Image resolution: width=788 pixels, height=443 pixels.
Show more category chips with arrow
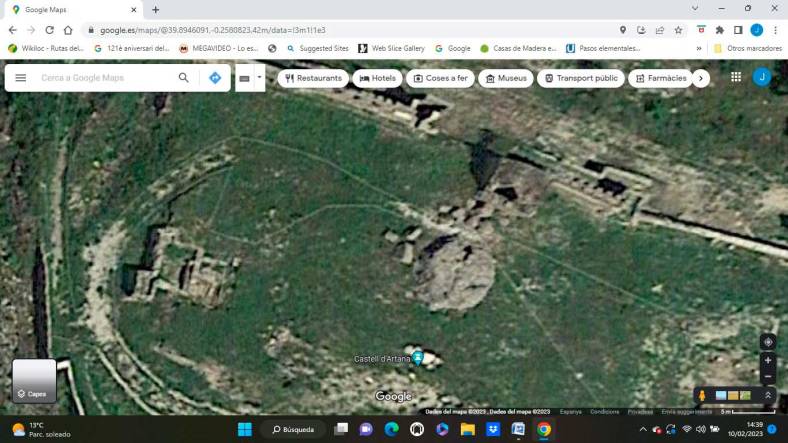[701, 78]
